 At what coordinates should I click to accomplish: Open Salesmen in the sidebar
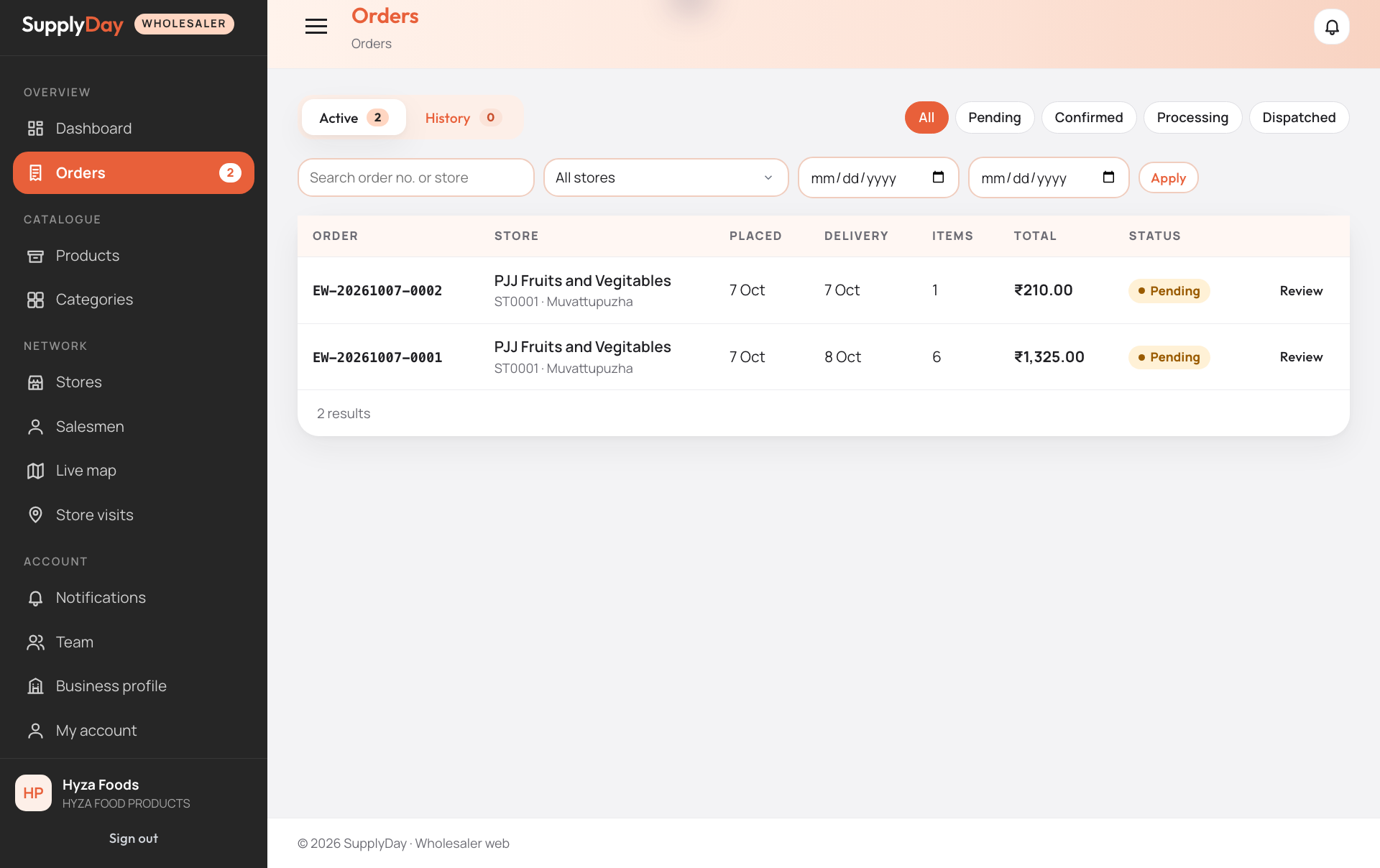[134, 427]
